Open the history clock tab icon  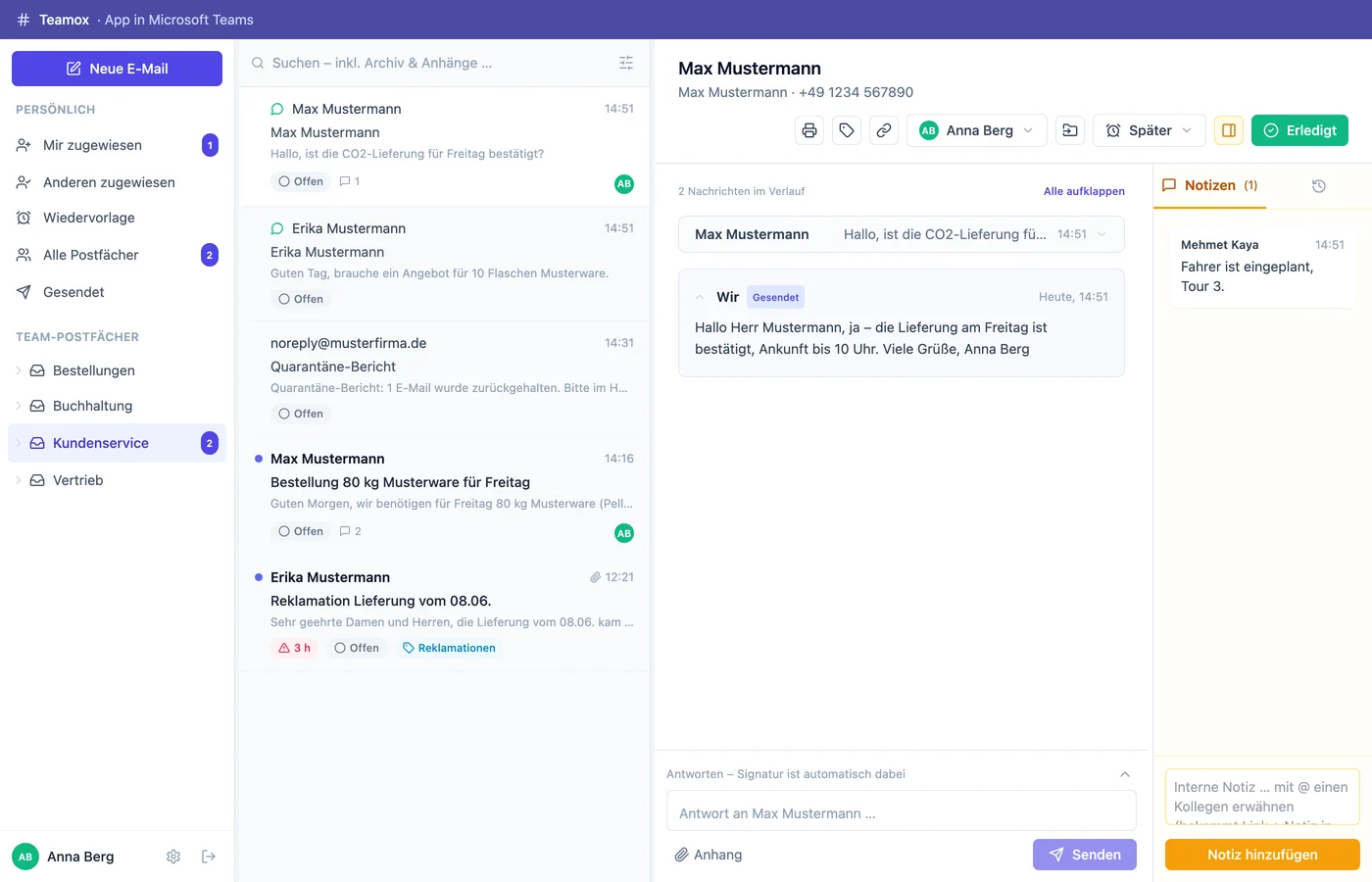1319,186
